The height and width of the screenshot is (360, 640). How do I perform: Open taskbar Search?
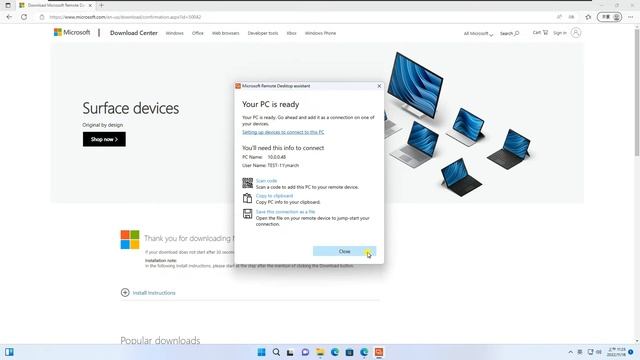(276, 352)
